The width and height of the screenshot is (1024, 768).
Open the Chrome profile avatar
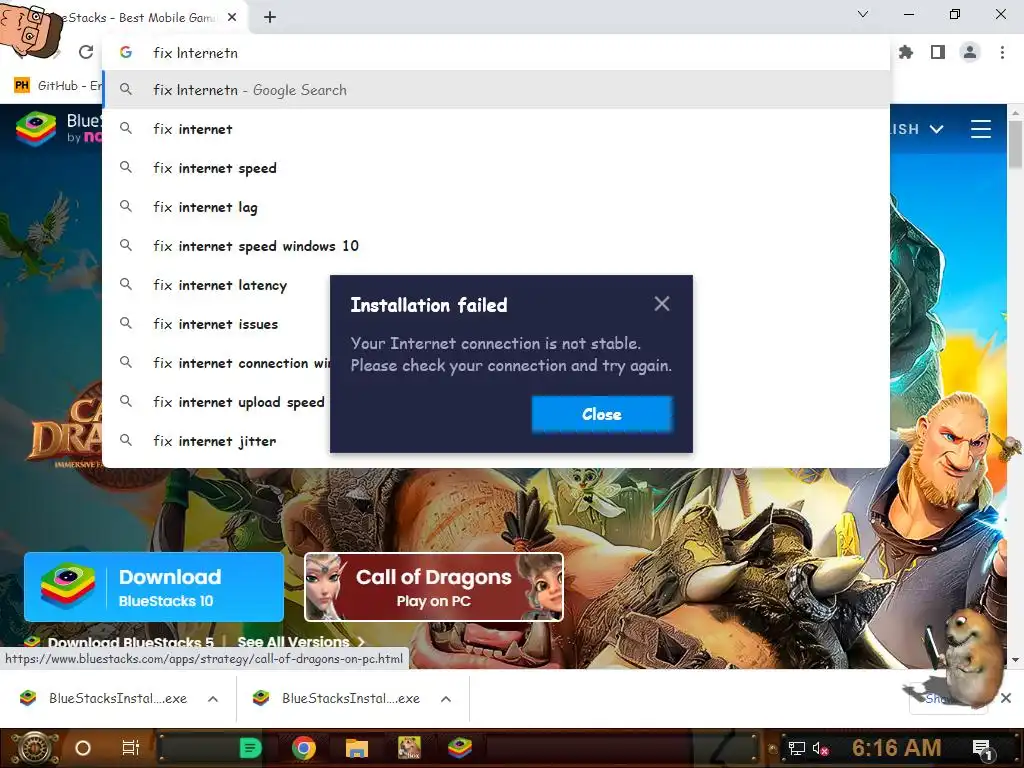pyautogui.click(x=970, y=52)
